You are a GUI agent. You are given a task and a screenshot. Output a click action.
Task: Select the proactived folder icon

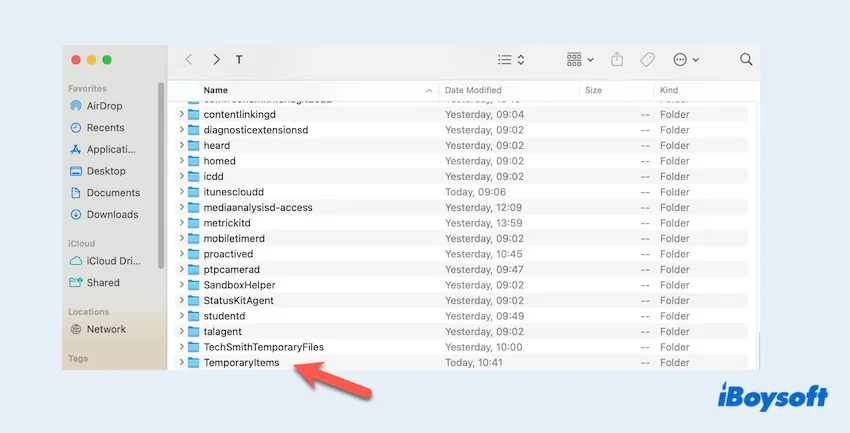click(x=194, y=254)
